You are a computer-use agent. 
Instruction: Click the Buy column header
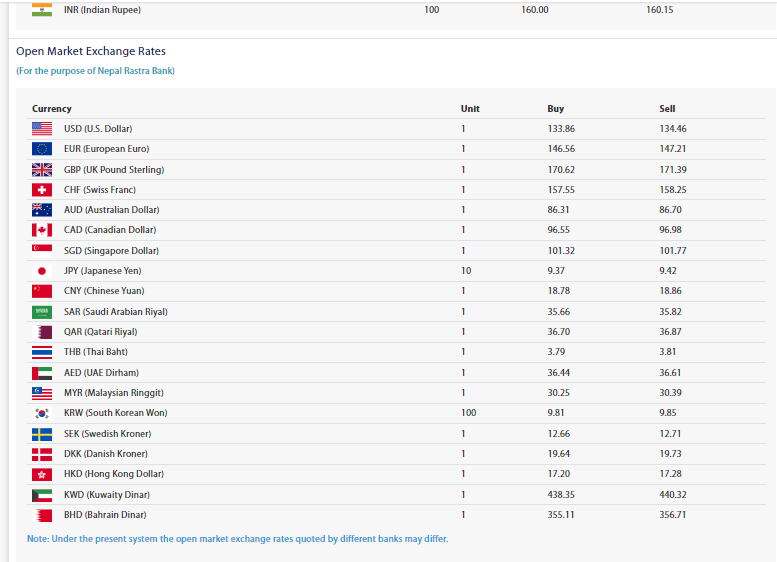555,108
